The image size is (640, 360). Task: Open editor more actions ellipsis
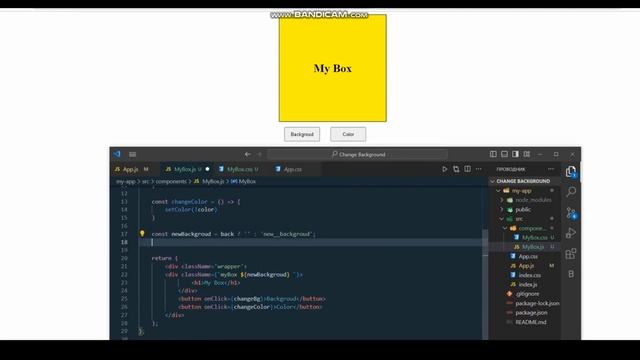pos(478,169)
